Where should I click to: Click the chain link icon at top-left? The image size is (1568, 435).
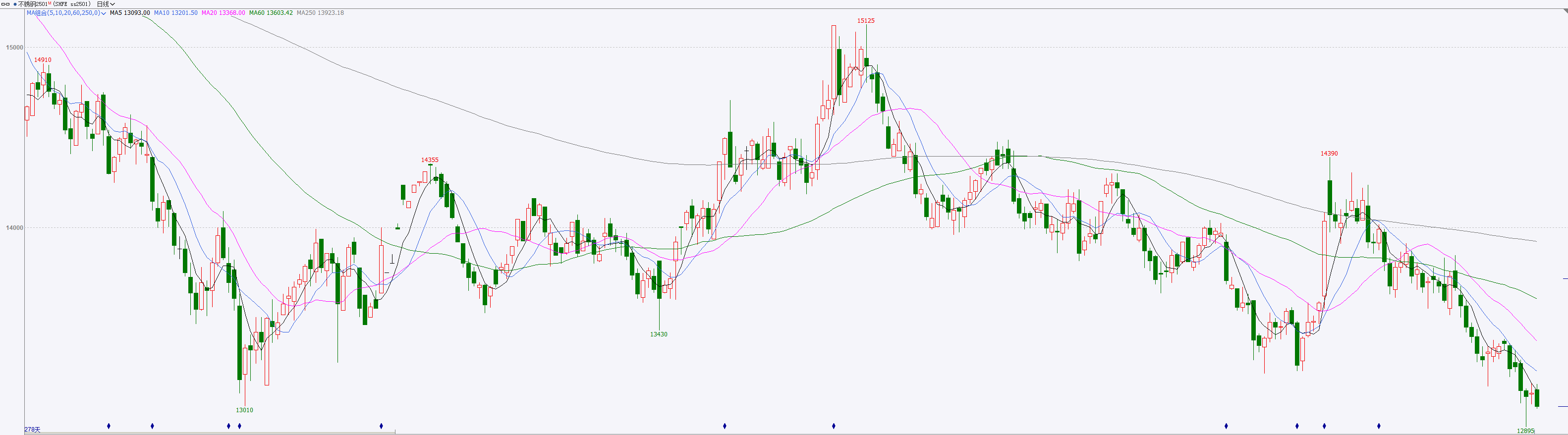coord(5,4)
